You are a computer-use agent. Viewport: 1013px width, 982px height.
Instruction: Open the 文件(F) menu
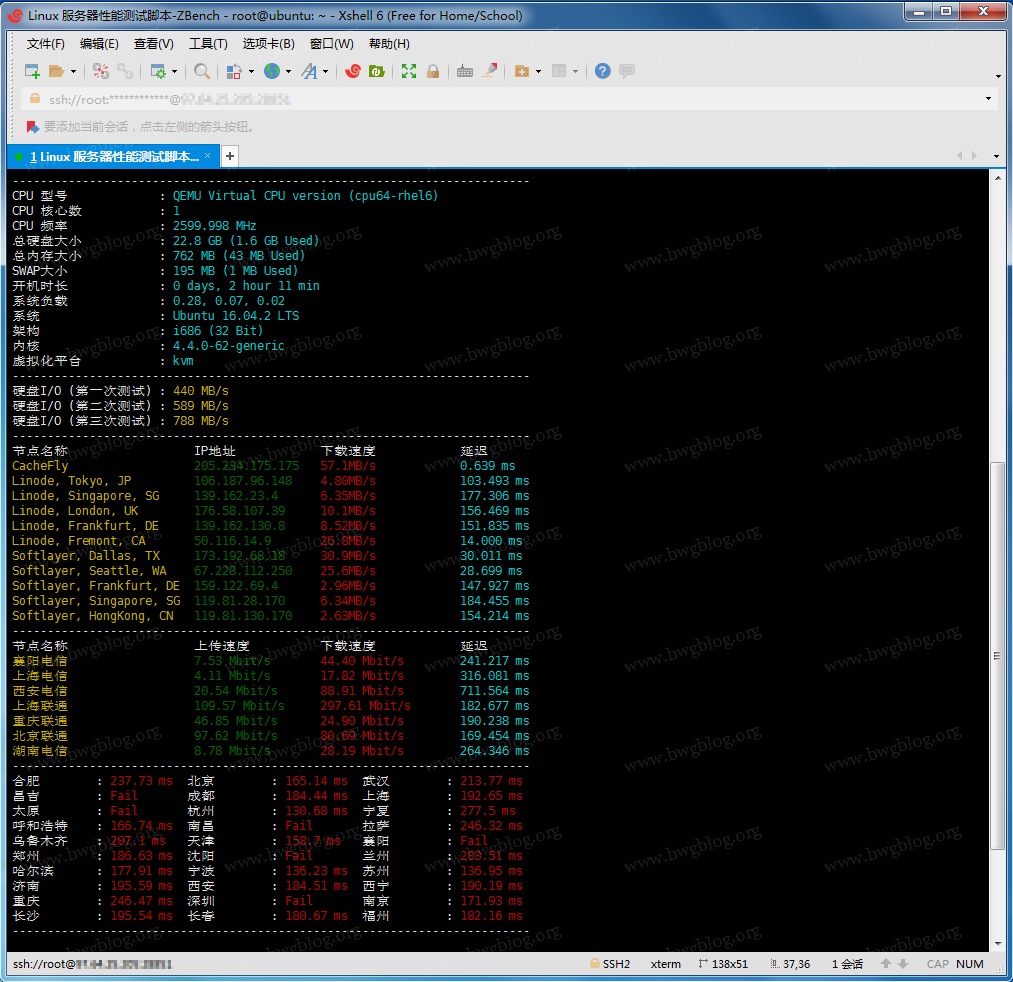point(45,44)
